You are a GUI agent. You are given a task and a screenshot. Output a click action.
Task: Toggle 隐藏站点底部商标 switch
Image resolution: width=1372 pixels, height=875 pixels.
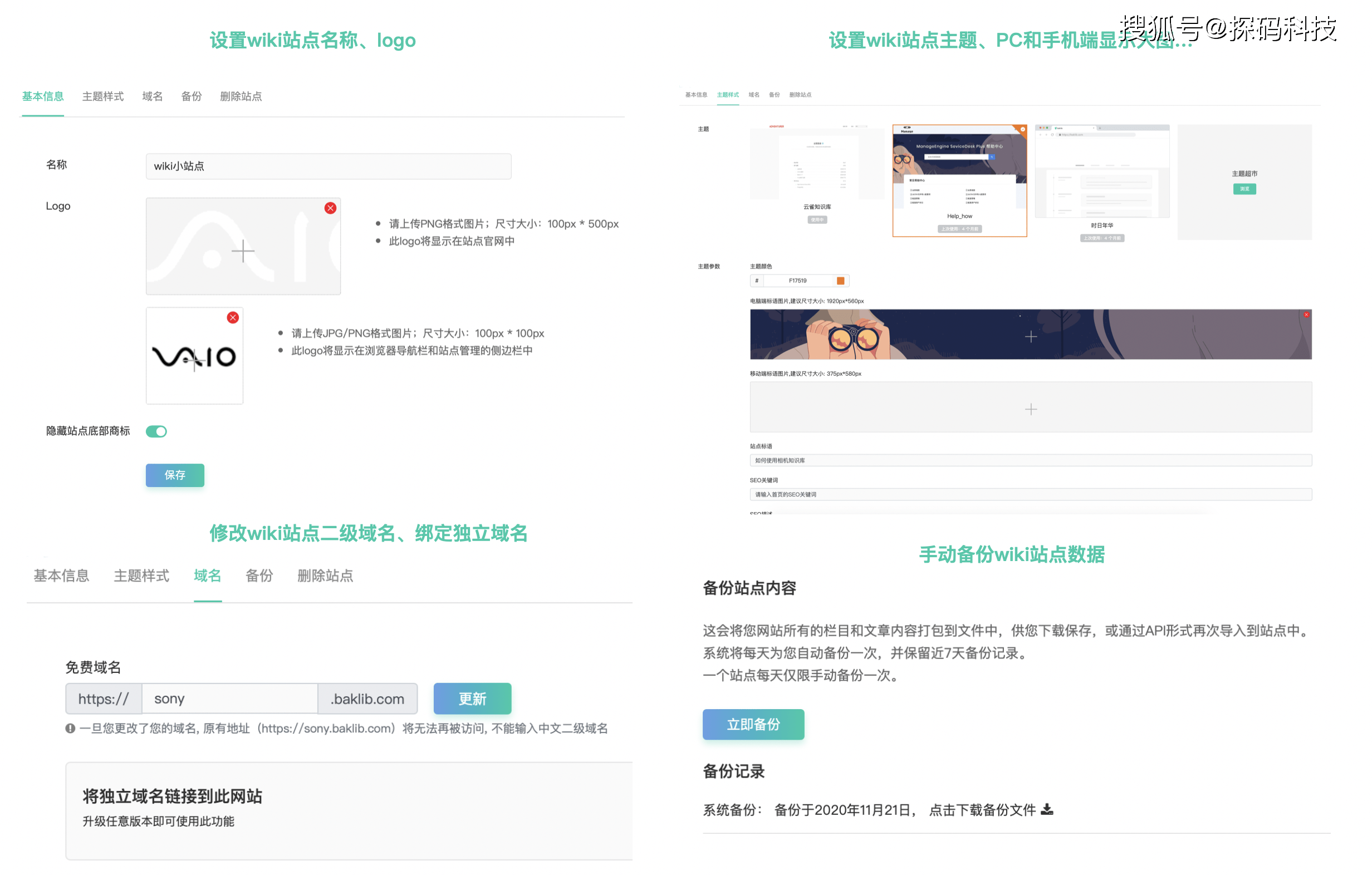point(156,431)
